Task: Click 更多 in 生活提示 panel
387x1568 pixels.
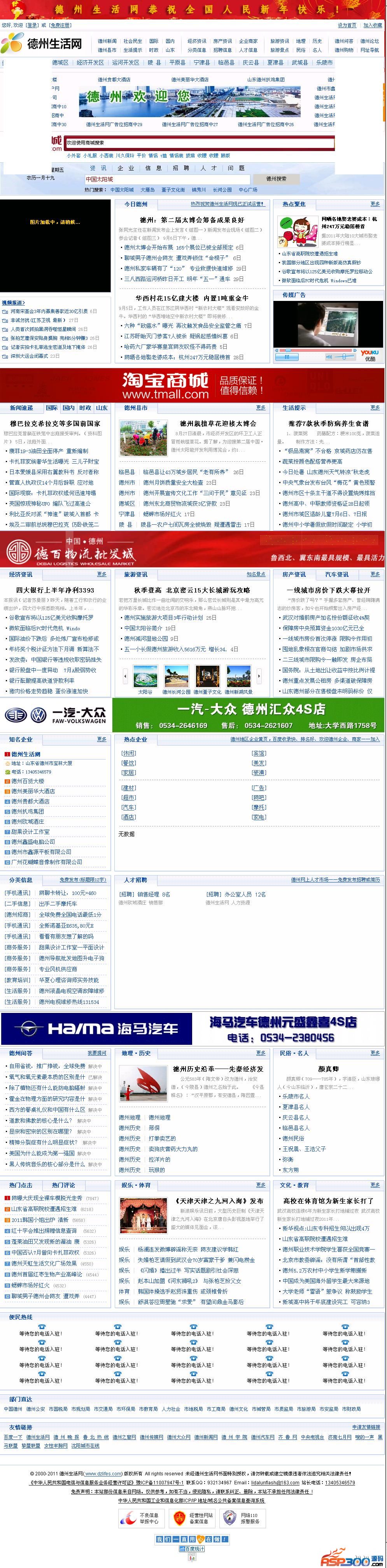Action: tap(375, 408)
